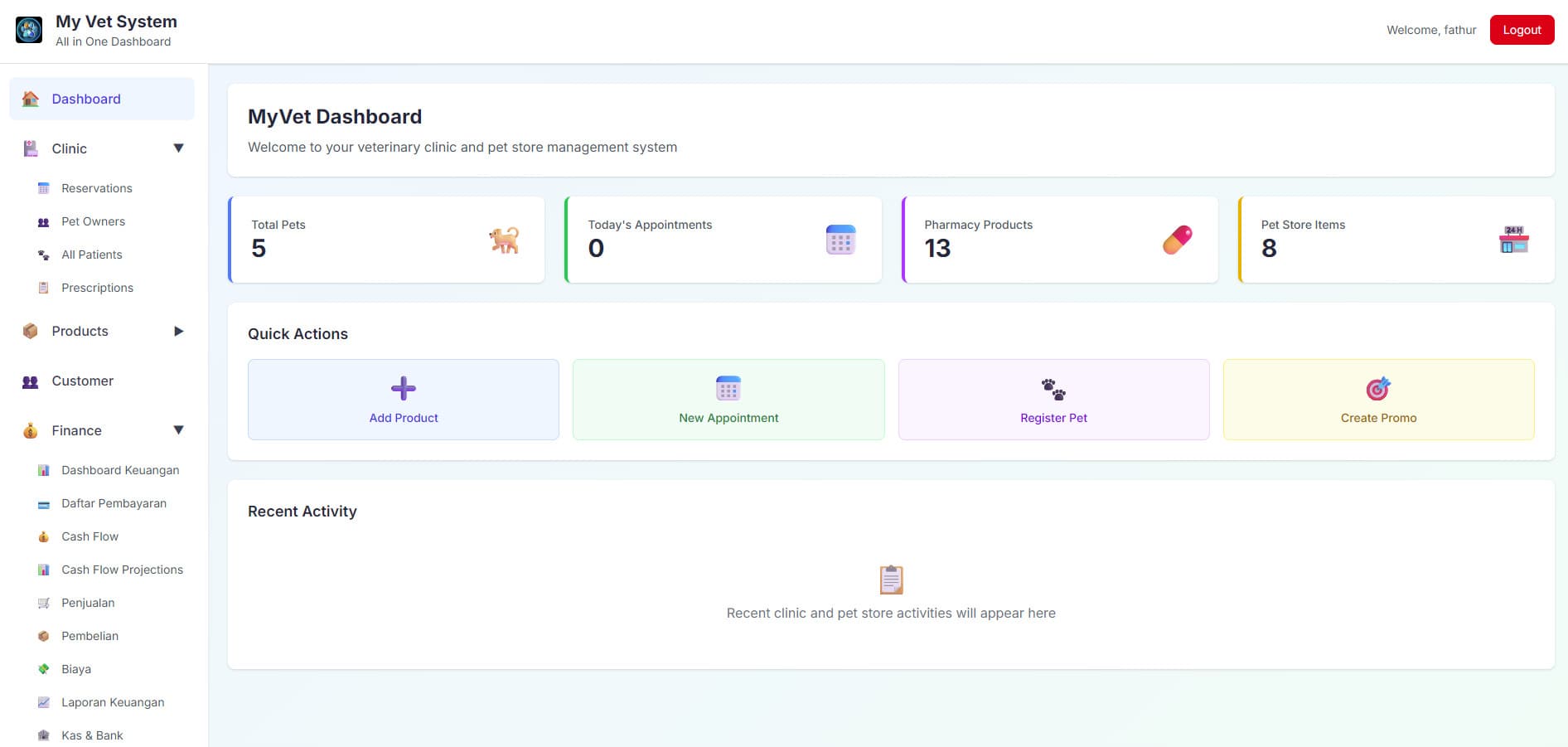Image resolution: width=1568 pixels, height=747 pixels.
Task: Open the Dashboard menu item
Action: [102, 99]
